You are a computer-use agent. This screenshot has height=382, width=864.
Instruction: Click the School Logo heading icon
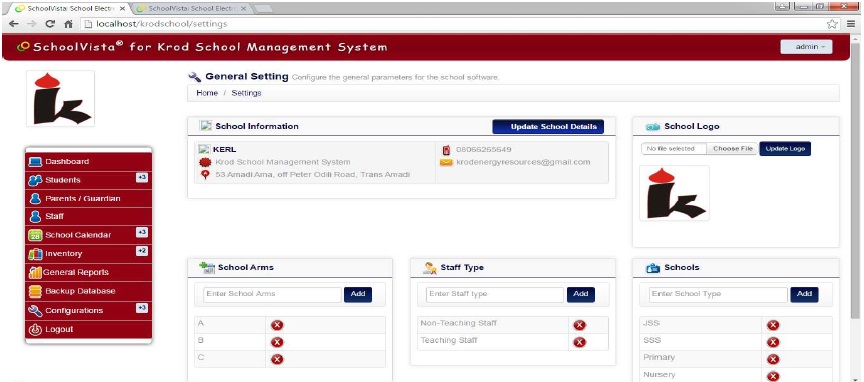tap(653, 127)
